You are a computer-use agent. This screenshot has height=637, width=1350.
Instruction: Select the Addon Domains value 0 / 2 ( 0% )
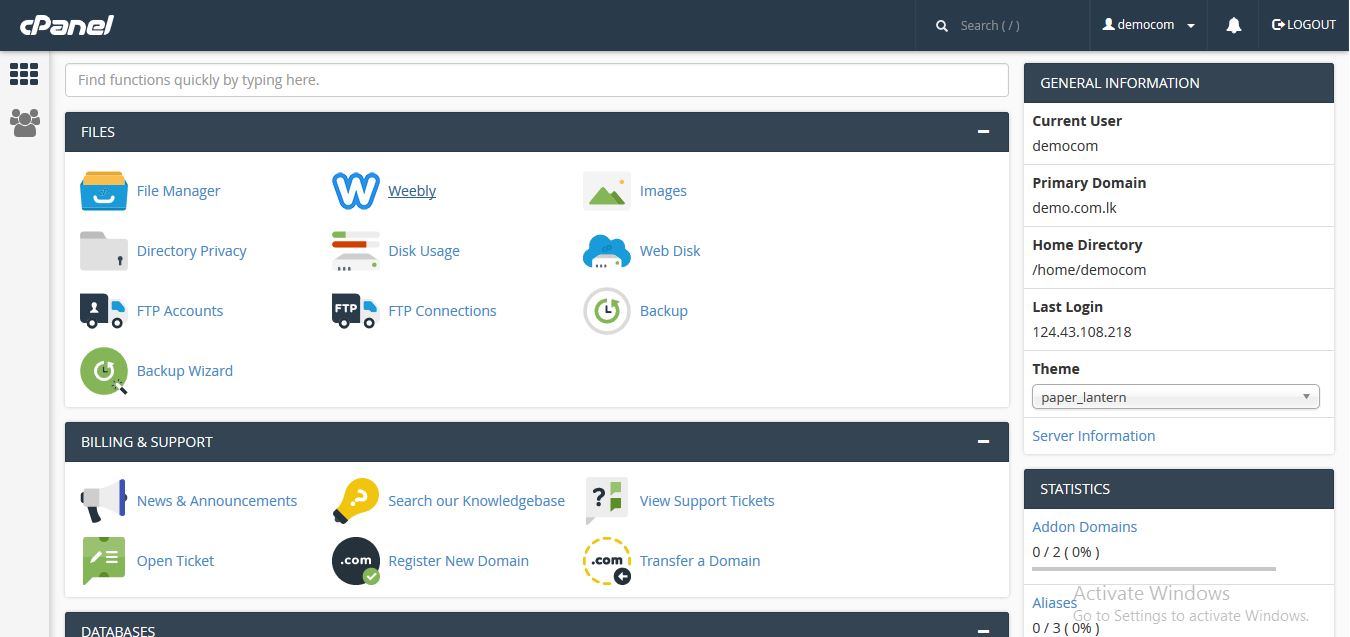click(1066, 552)
